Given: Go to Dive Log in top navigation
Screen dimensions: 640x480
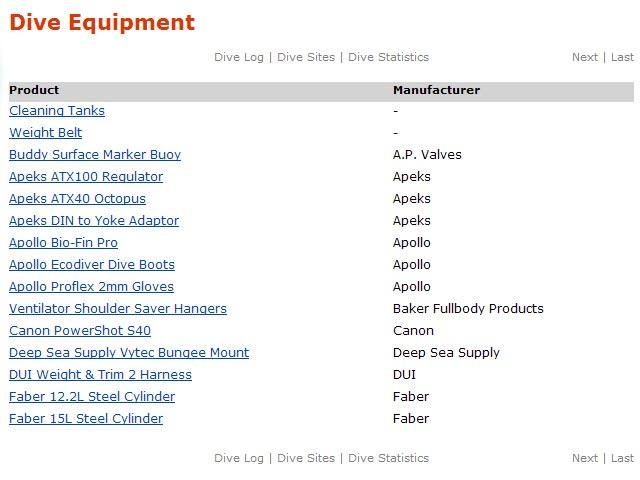Looking at the screenshot, I should point(239,57).
